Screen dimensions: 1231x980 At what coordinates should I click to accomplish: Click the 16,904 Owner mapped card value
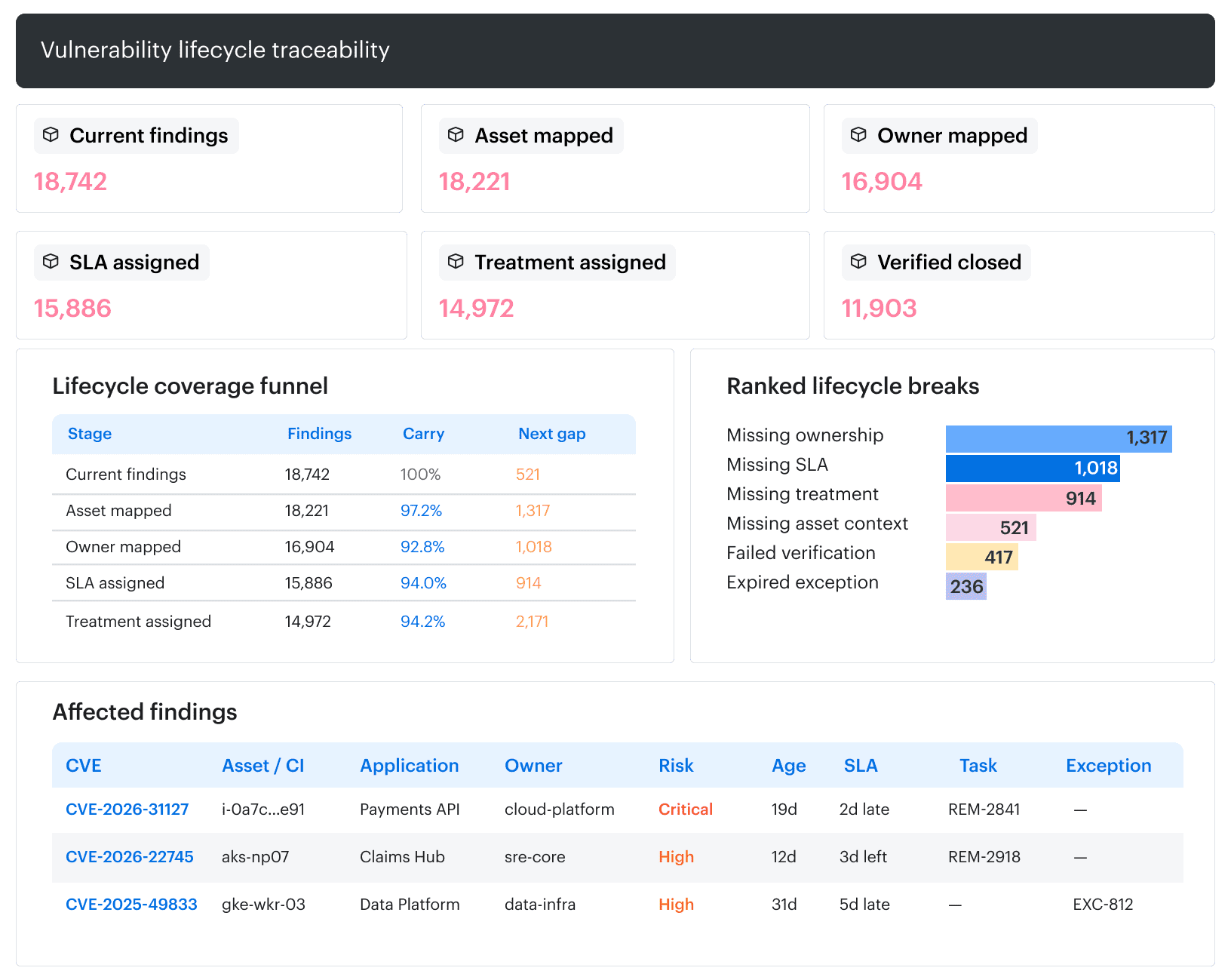point(882,182)
